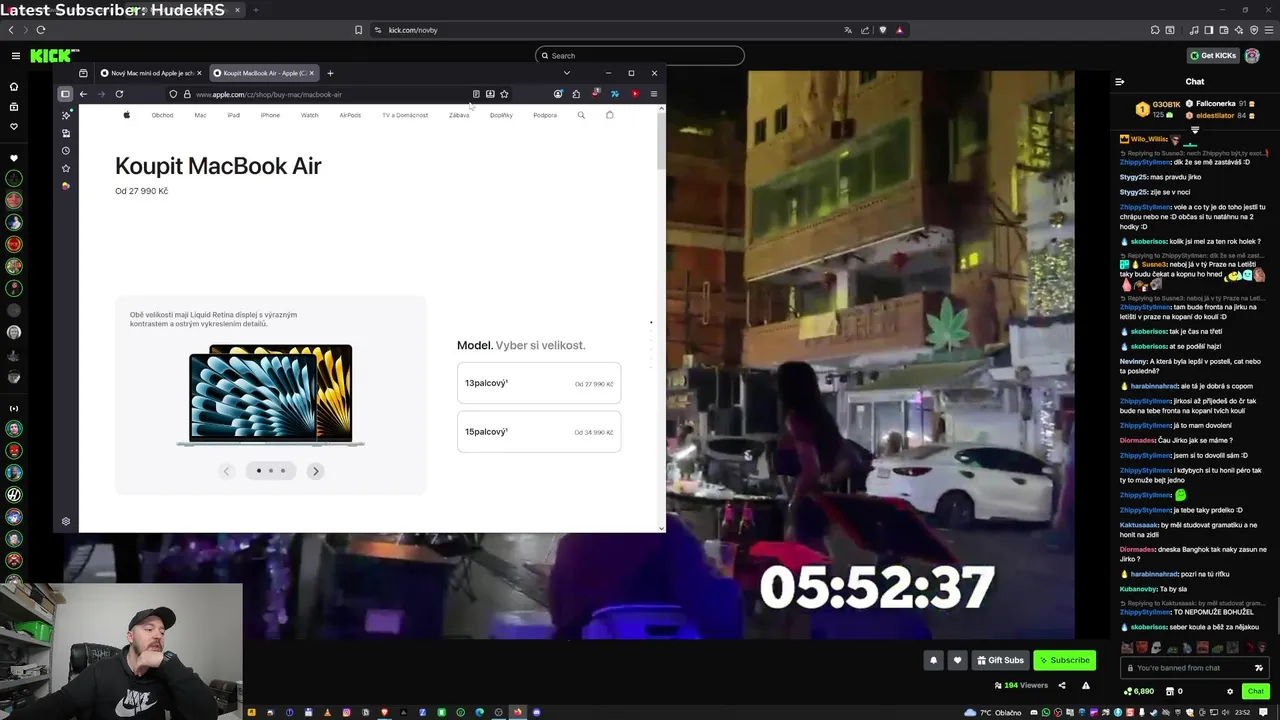
Task: Click the MacBook Air product image
Action: [270, 395]
